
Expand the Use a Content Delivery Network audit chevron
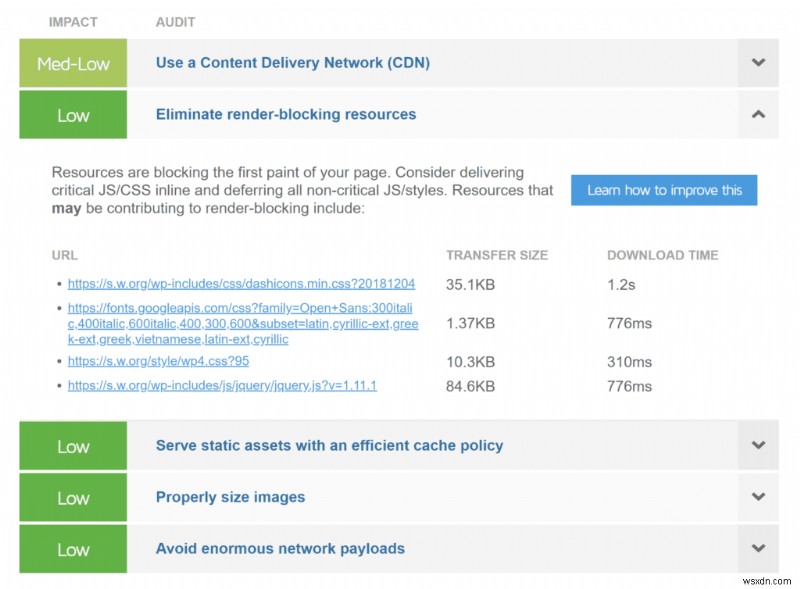(758, 63)
